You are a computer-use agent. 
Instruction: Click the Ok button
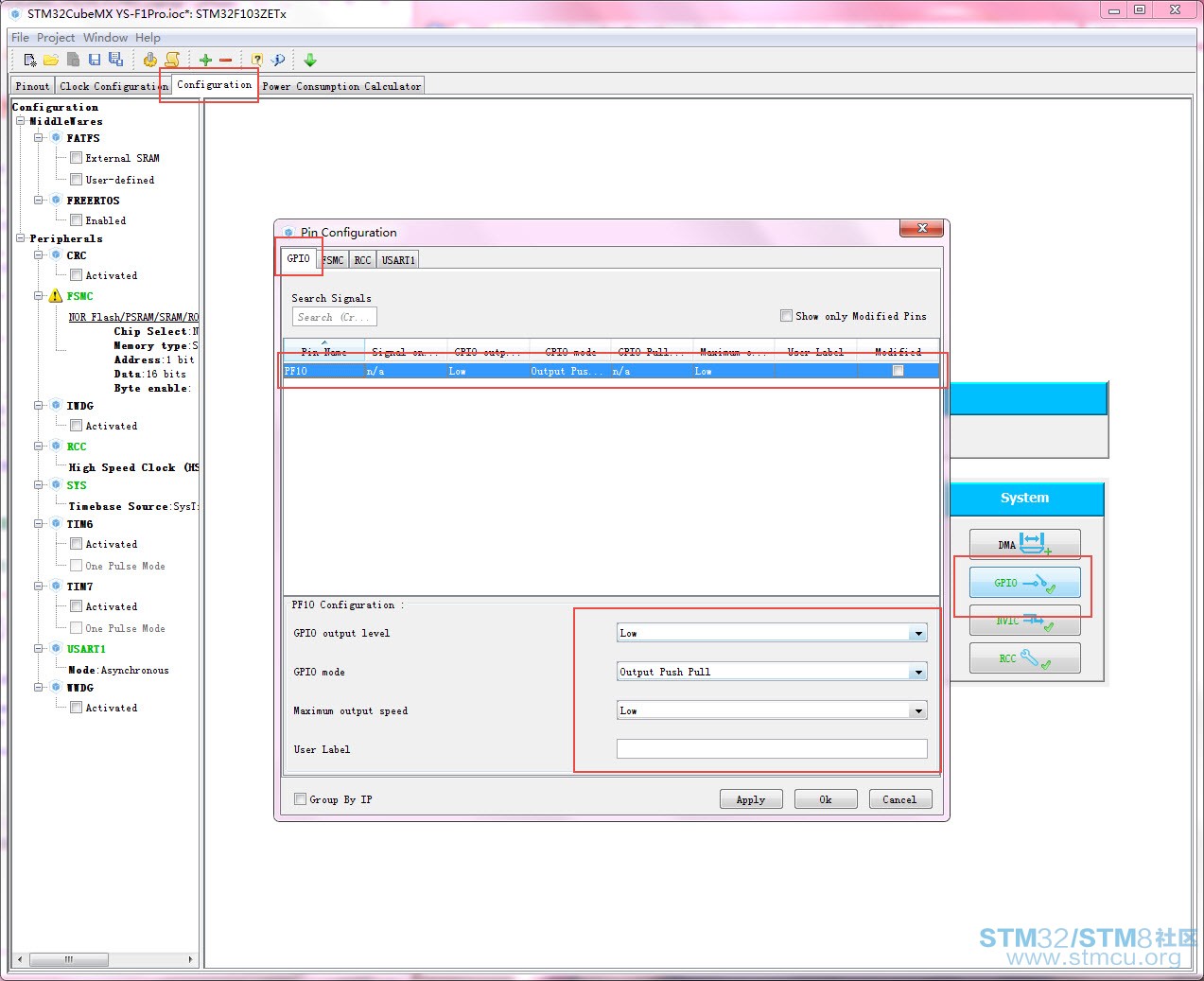(x=826, y=799)
